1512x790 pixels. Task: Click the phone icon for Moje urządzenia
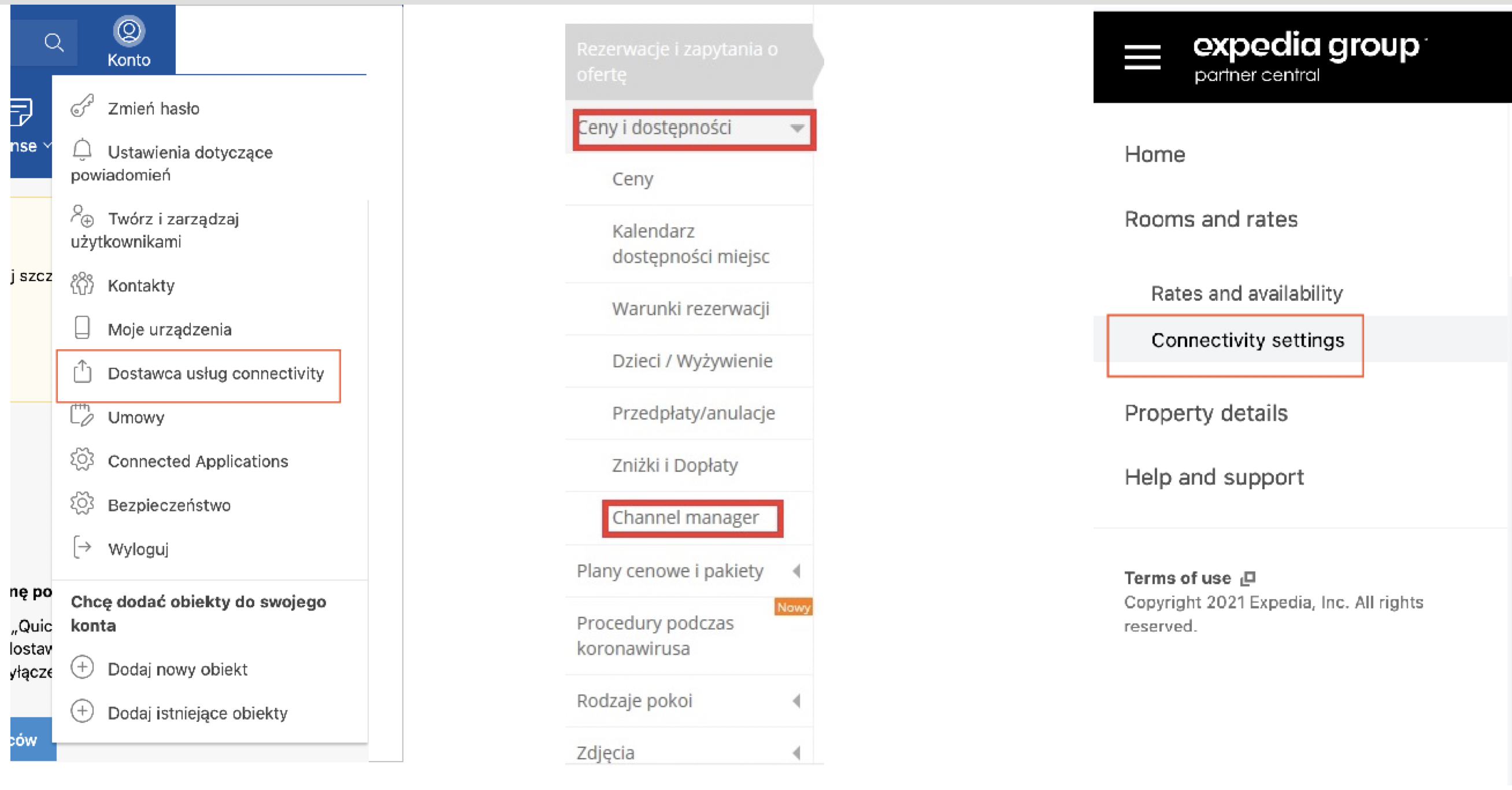tap(82, 328)
